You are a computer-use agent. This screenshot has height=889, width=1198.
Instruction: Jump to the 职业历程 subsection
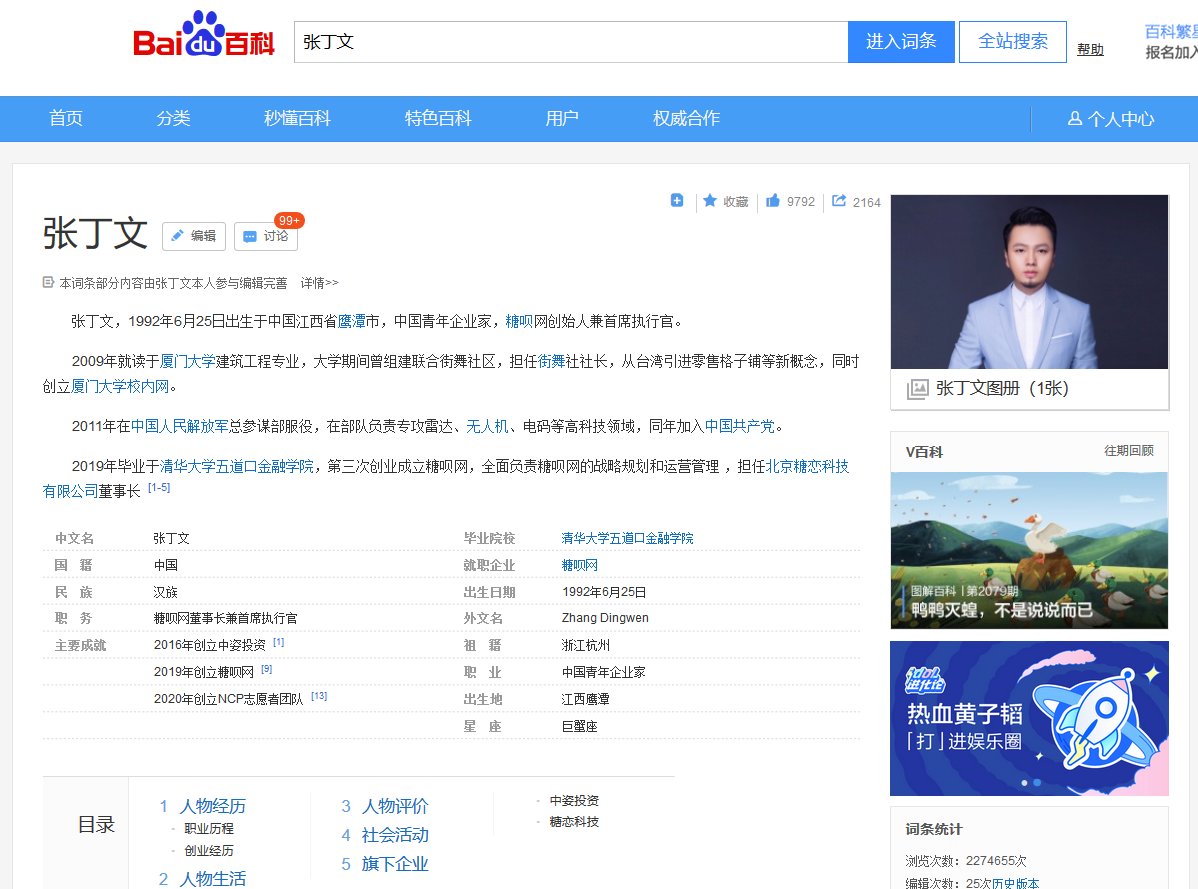209,829
